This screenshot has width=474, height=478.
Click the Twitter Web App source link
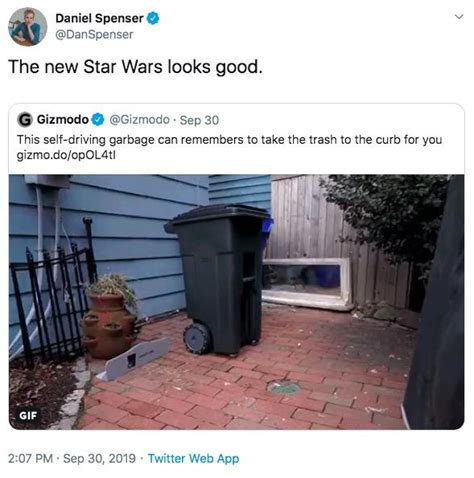coord(194,458)
